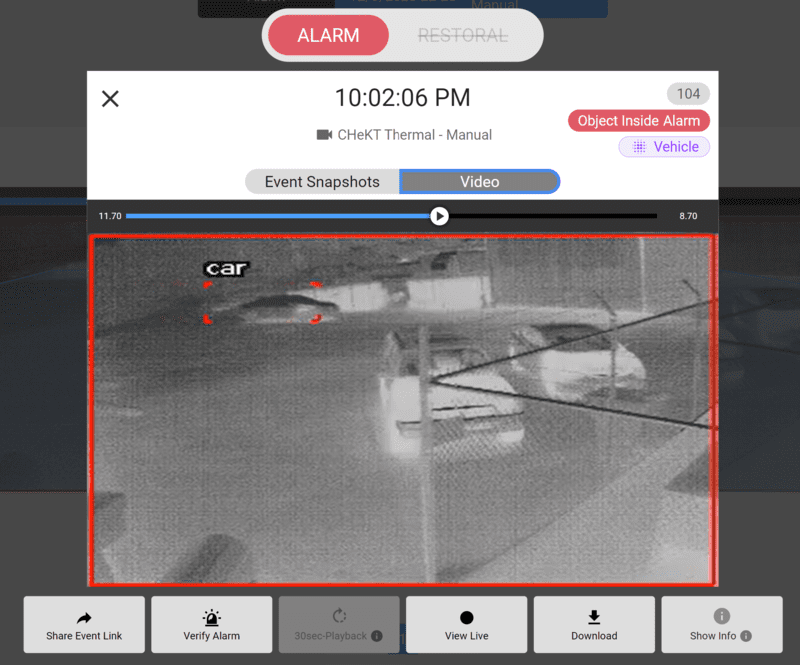
Task: Close the event popup with the X
Action: 111,98
